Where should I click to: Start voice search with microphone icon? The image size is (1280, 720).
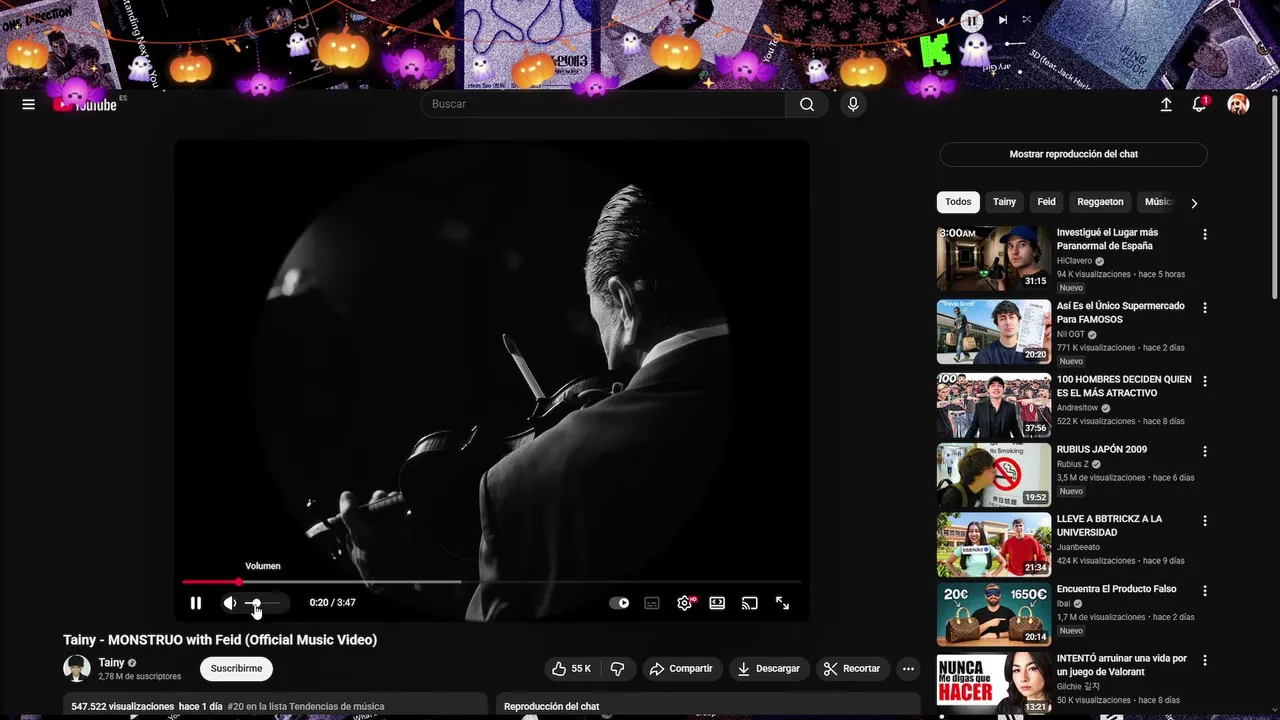[x=853, y=104]
